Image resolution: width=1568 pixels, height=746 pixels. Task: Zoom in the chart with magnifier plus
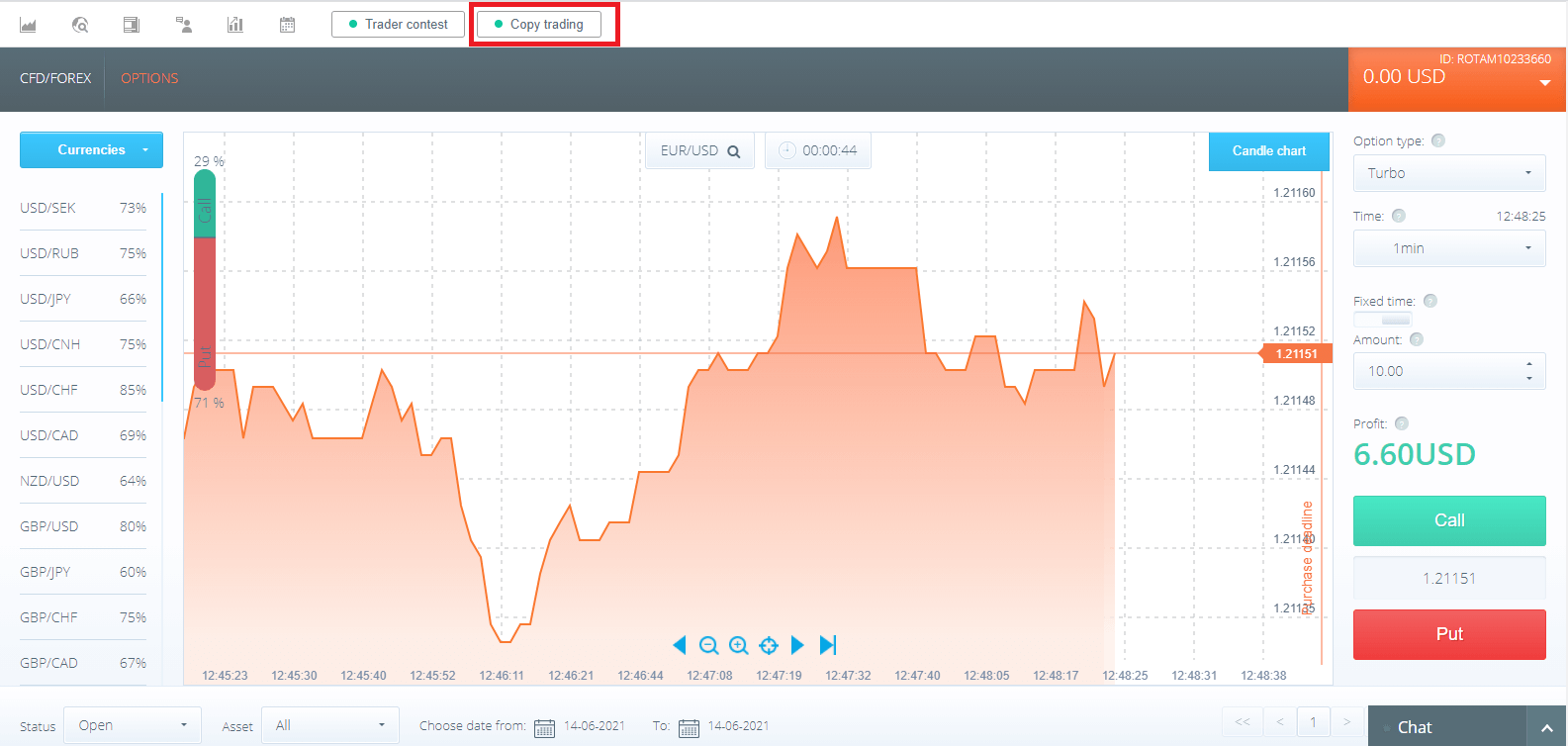coord(738,645)
